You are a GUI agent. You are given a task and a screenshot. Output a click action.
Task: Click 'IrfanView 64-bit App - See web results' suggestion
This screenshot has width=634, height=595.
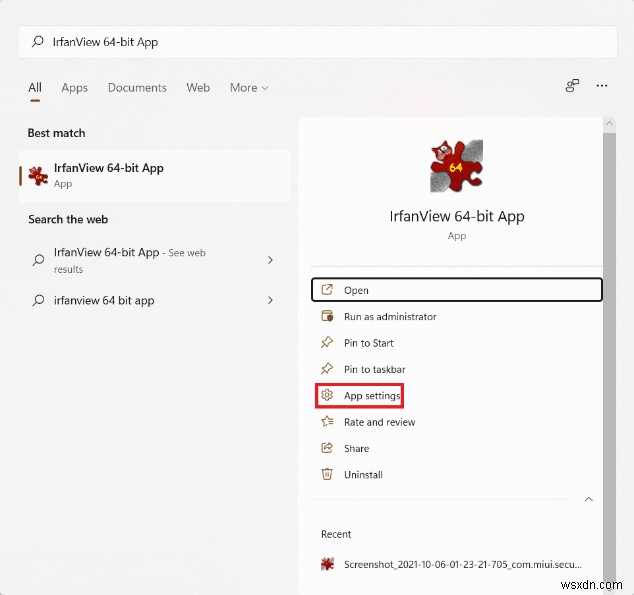(x=155, y=260)
